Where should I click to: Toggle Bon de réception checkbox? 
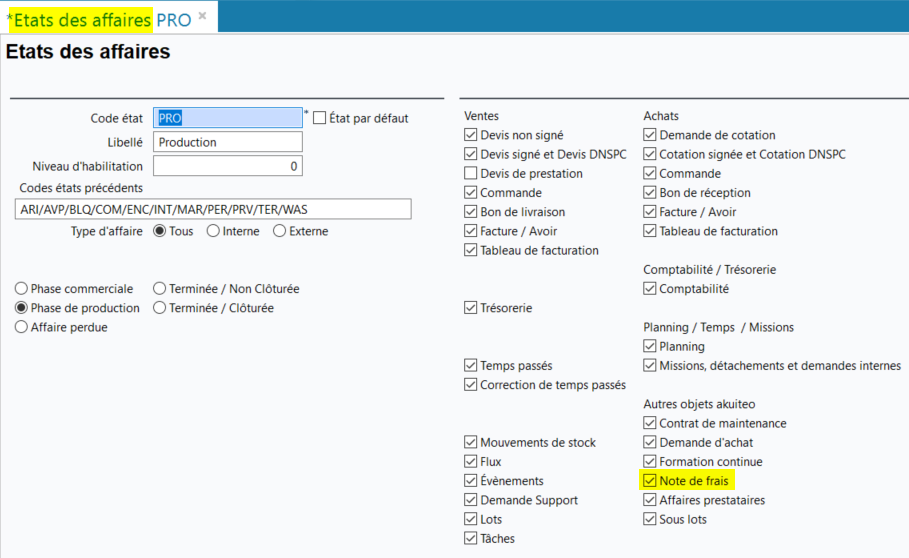(x=650, y=192)
